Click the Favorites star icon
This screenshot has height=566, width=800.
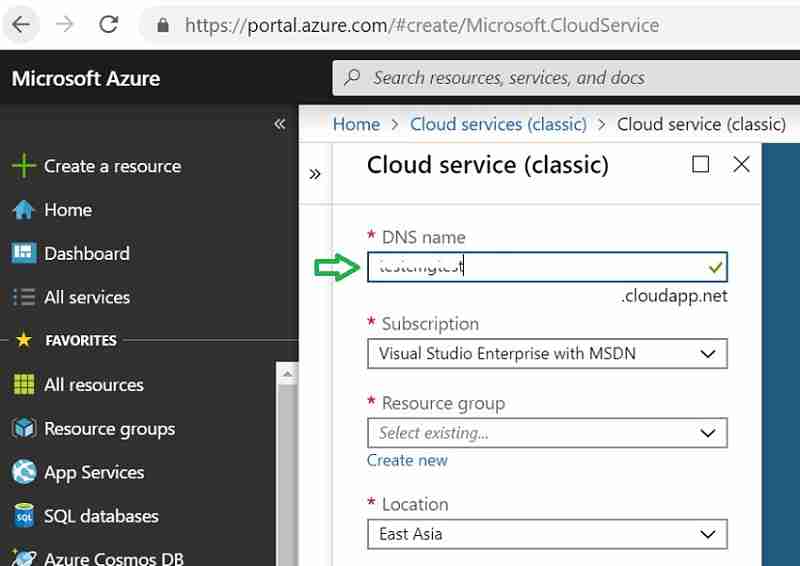23,339
